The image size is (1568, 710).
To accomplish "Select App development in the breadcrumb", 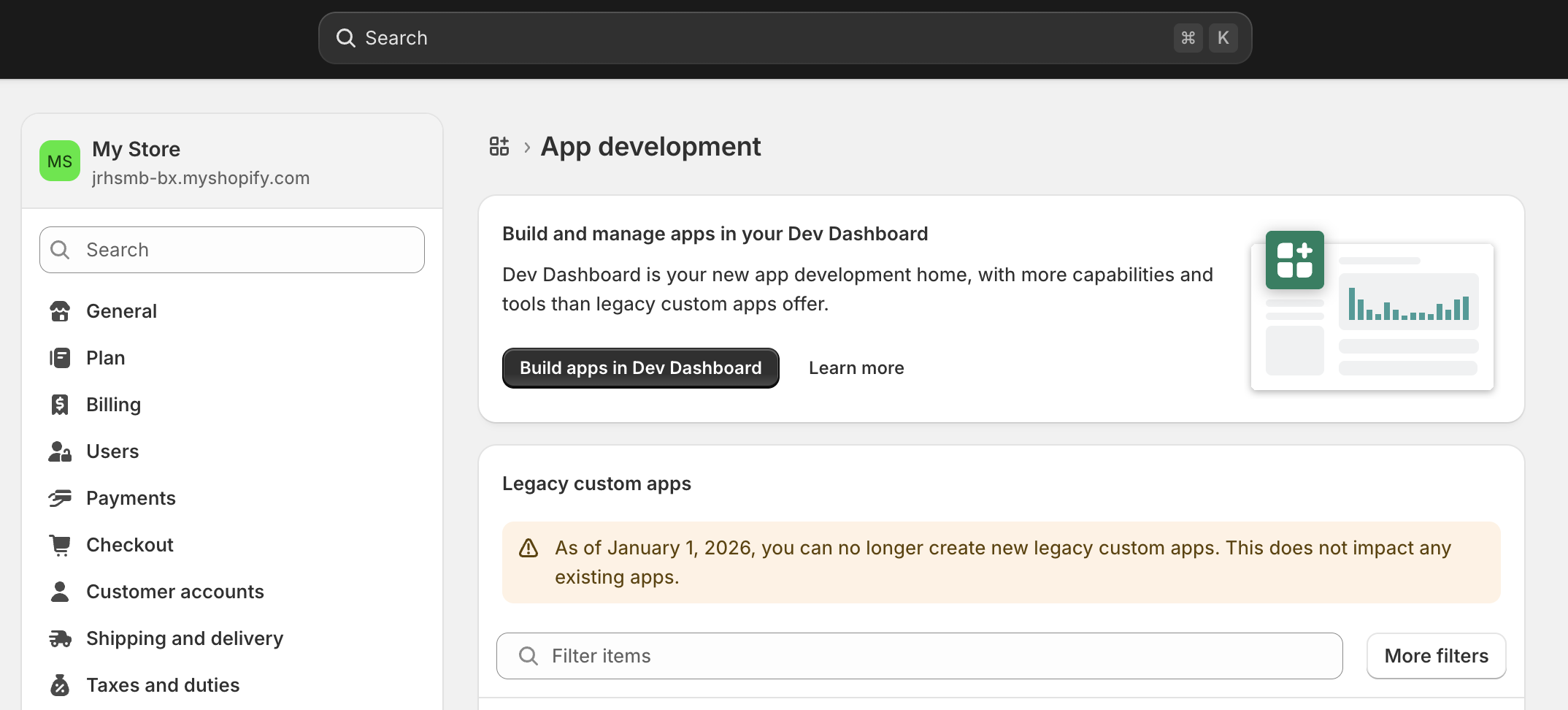I will tap(650, 146).
